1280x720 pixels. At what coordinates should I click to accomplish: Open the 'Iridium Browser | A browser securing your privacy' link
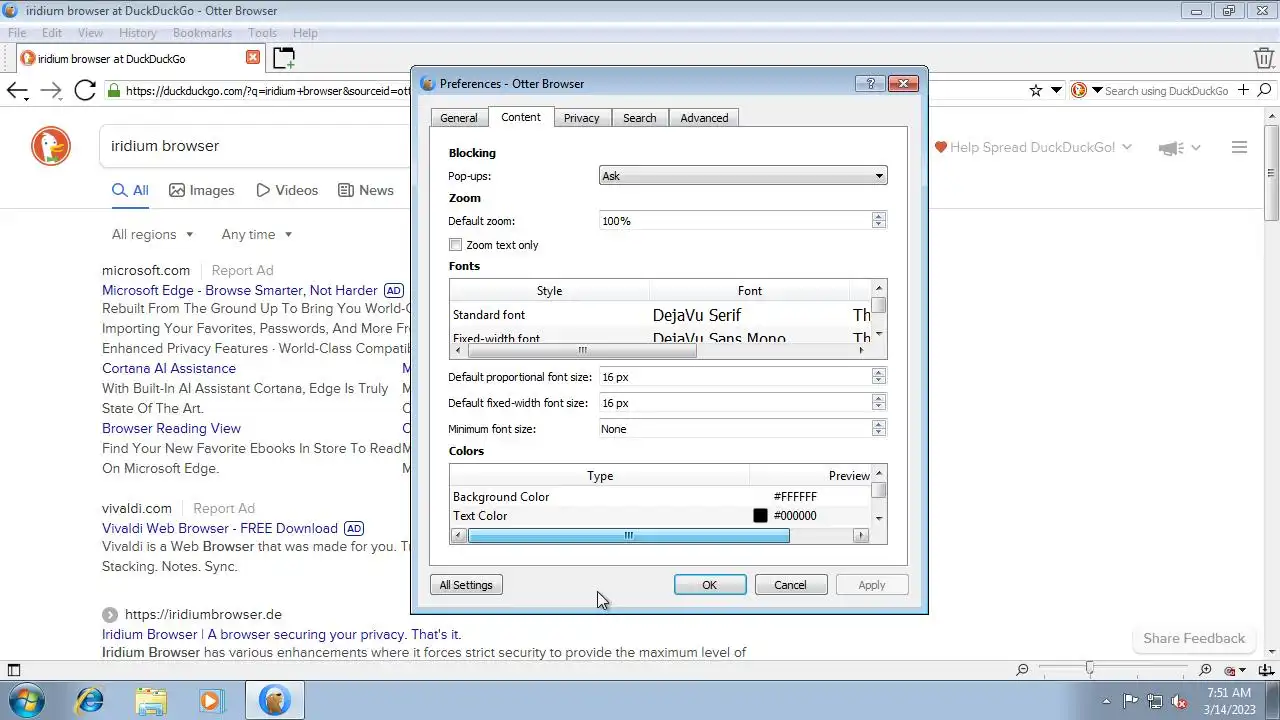(x=281, y=634)
